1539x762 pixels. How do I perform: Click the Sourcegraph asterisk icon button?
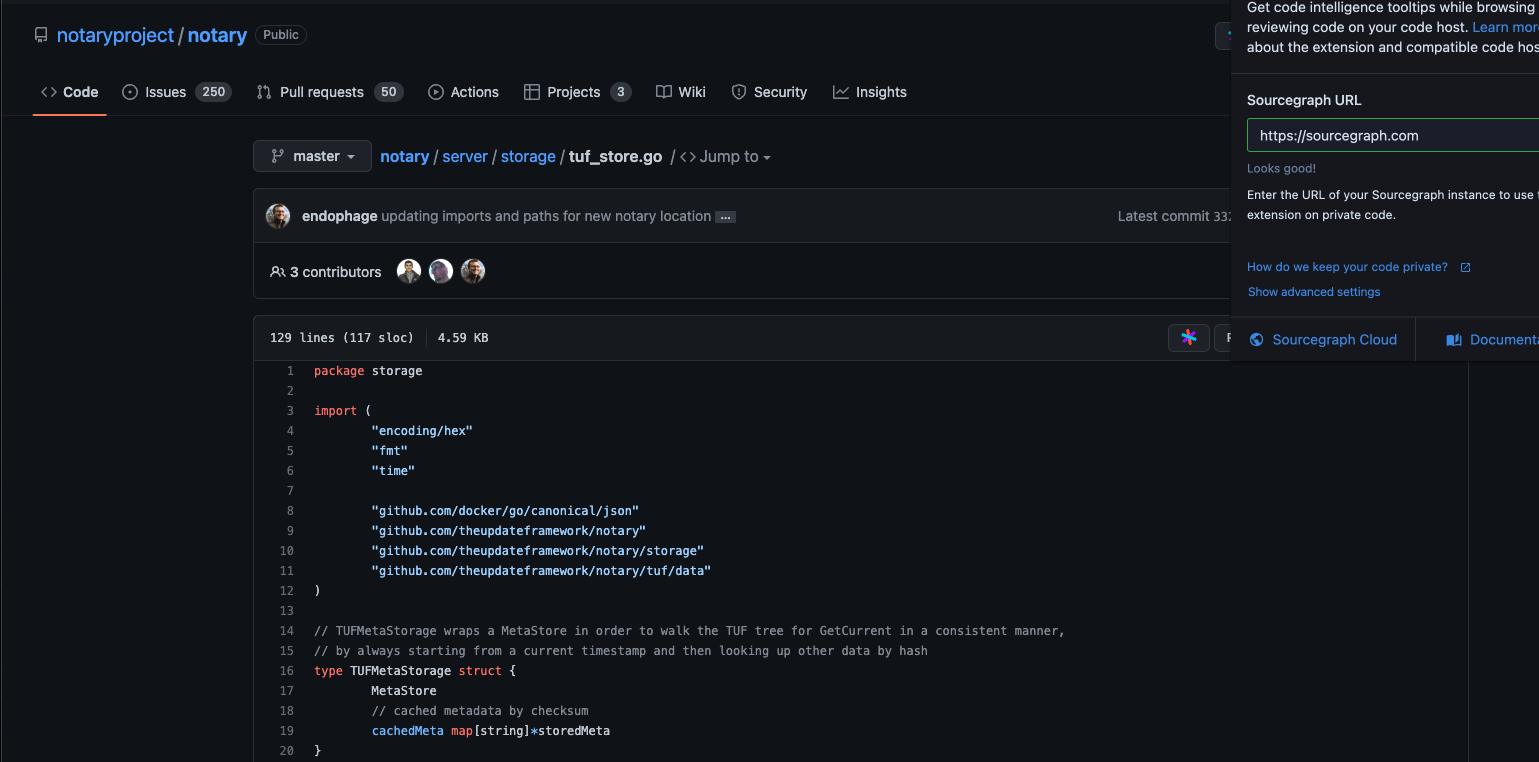[1189, 338]
